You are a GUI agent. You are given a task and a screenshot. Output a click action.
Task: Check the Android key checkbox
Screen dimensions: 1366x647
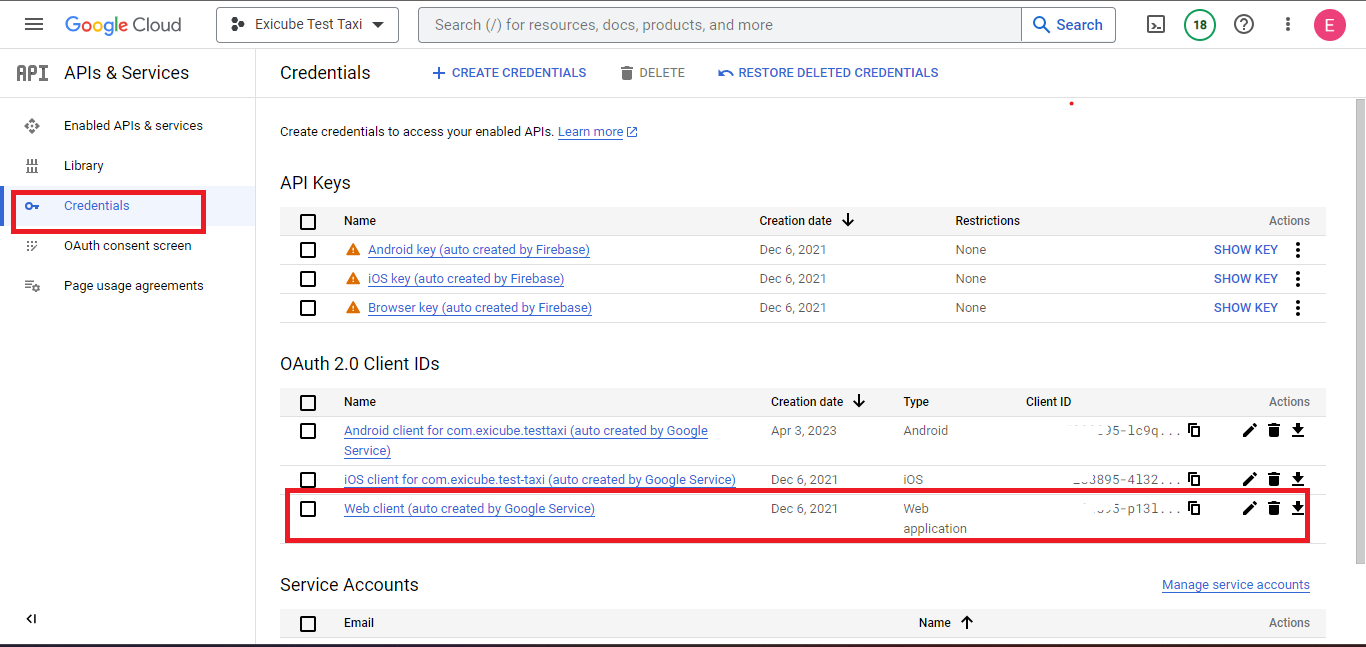point(308,250)
